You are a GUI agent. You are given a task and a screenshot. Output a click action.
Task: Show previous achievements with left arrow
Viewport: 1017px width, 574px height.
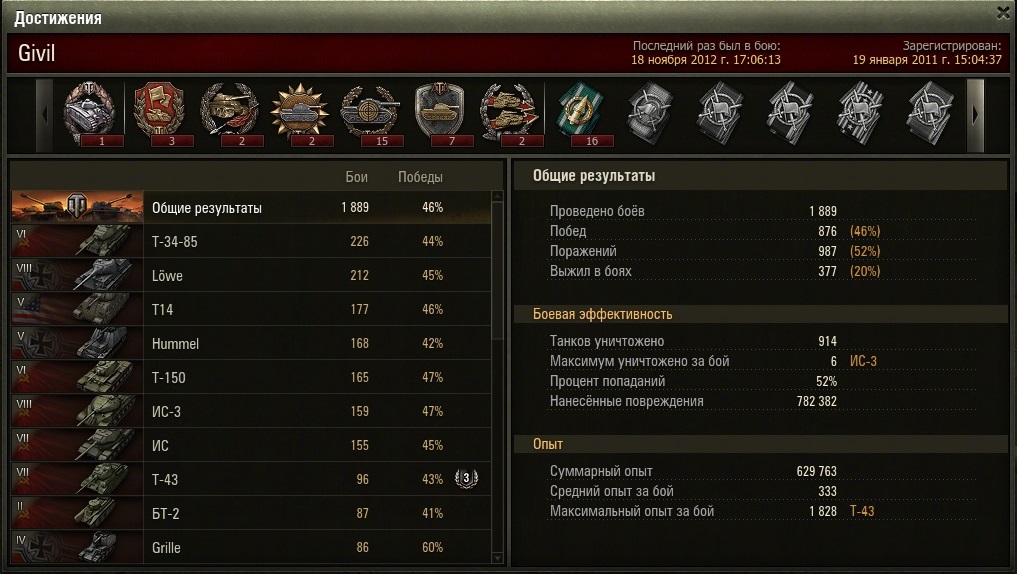coord(44,115)
